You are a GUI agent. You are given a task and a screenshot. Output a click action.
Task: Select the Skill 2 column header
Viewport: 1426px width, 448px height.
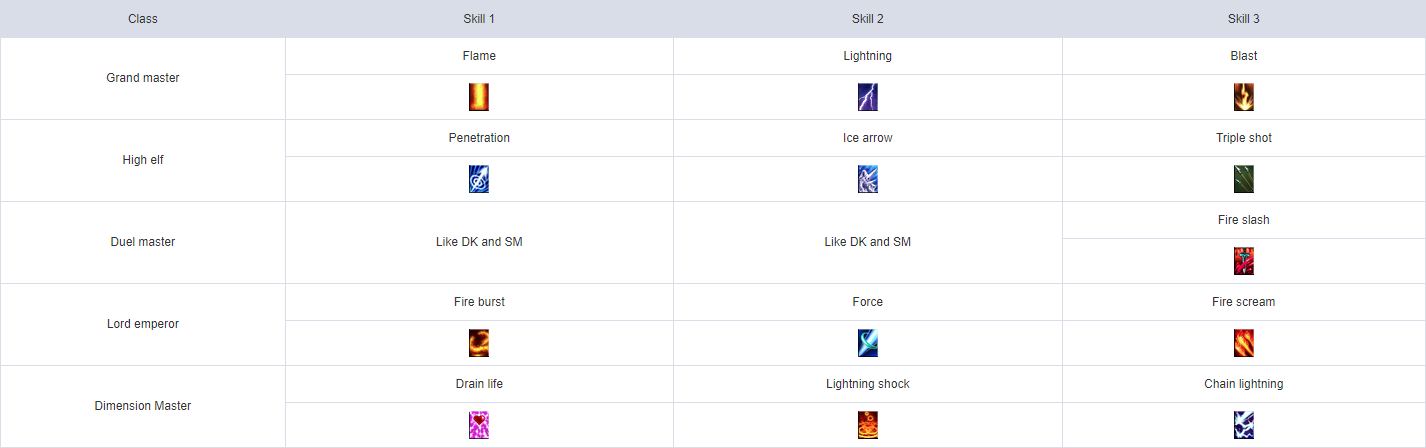pyautogui.click(x=868, y=19)
